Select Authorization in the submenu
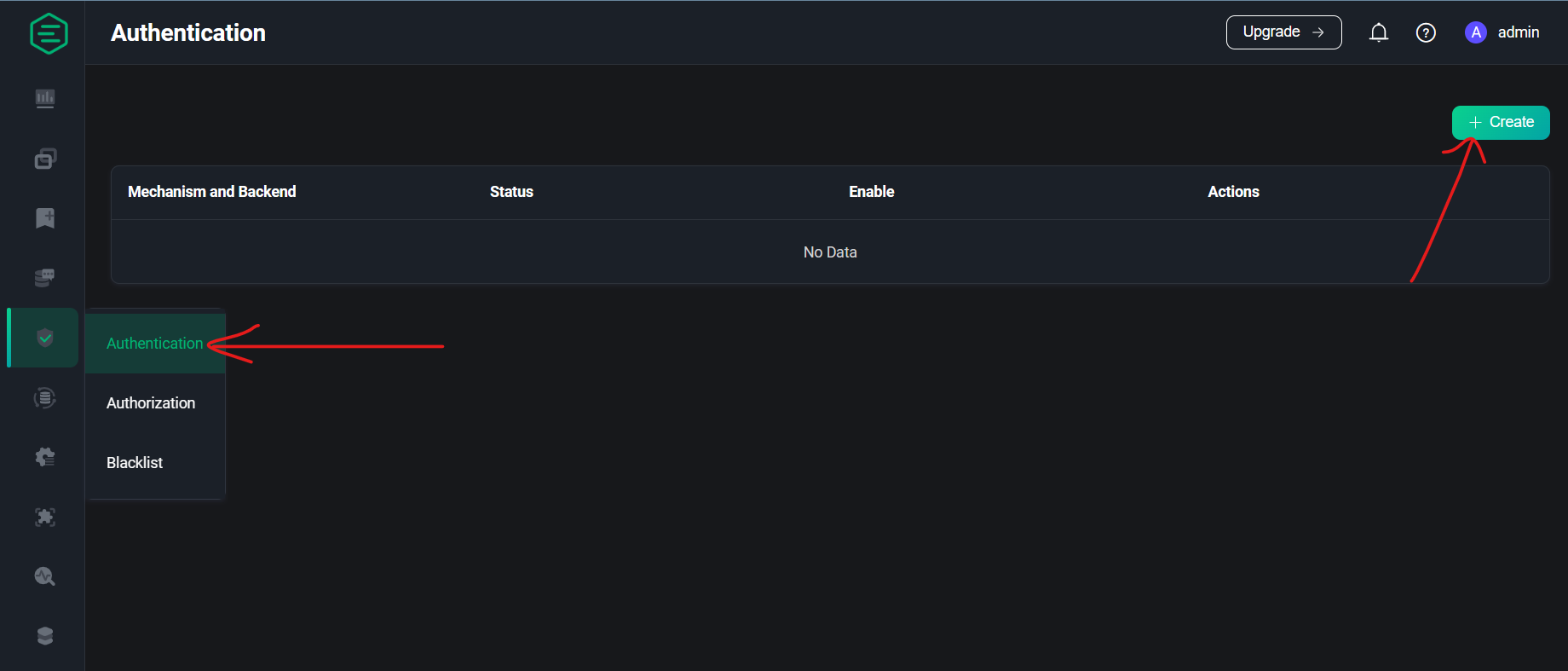Viewport: 1568px width, 671px height. [155, 403]
